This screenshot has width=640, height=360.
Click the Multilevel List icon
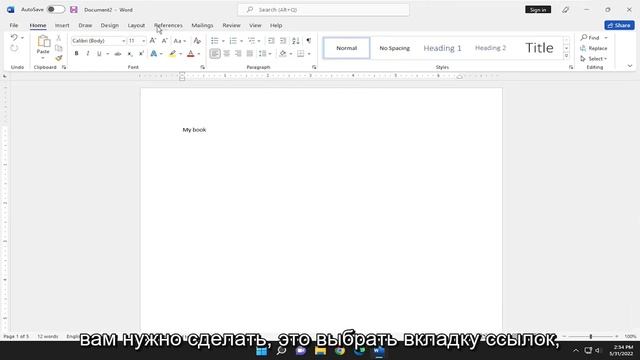(252, 40)
